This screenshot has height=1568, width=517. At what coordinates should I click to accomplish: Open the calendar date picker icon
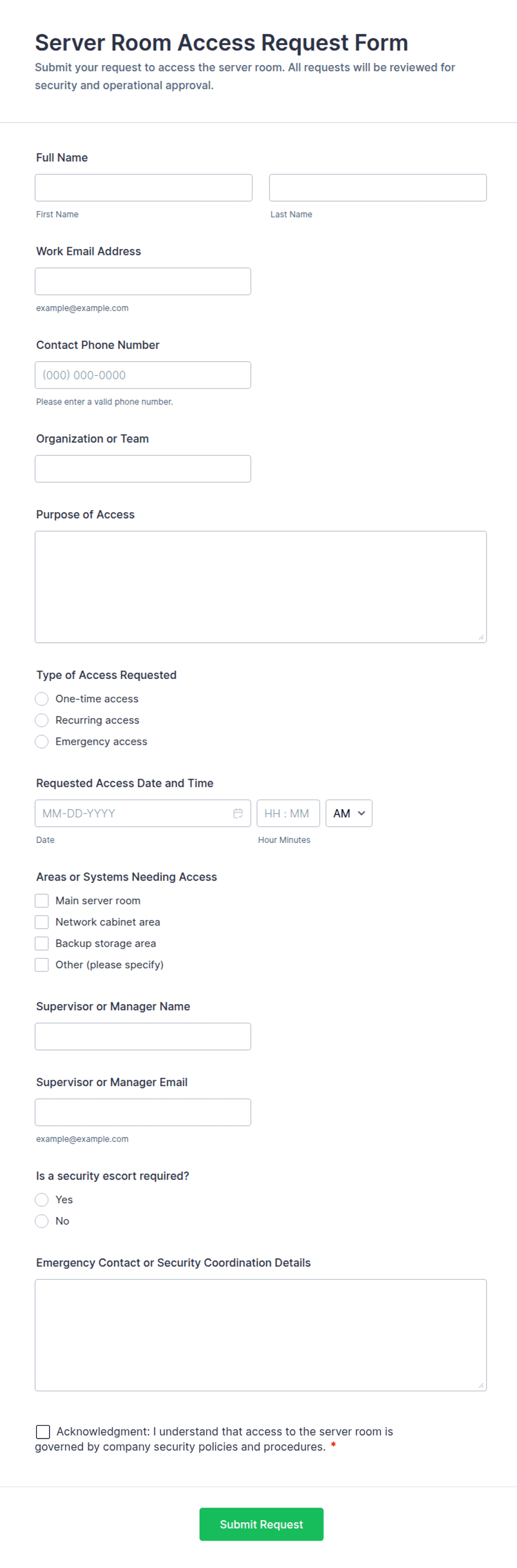point(238,812)
